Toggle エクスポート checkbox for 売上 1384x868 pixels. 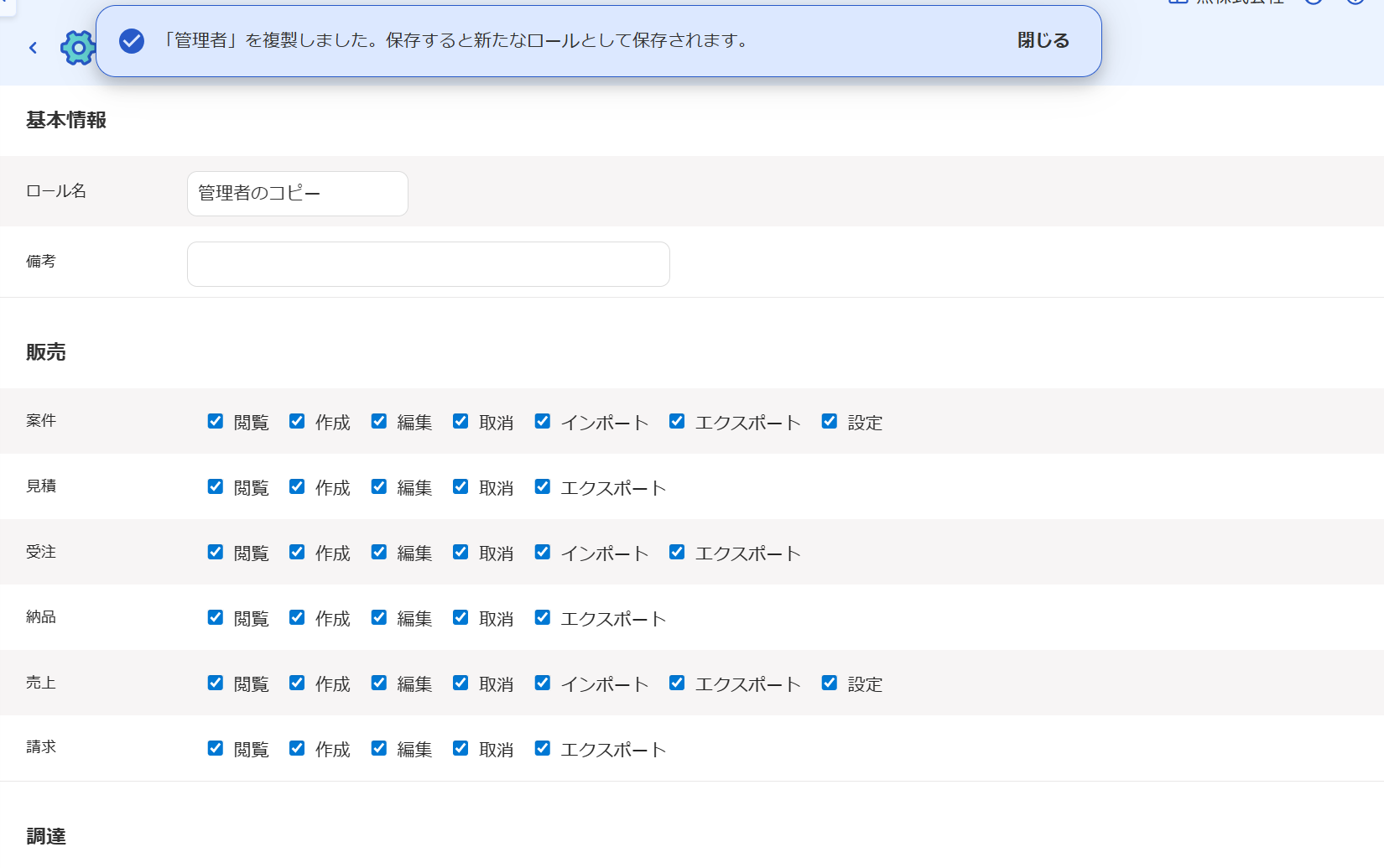pyautogui.click(x=677, y=683)
